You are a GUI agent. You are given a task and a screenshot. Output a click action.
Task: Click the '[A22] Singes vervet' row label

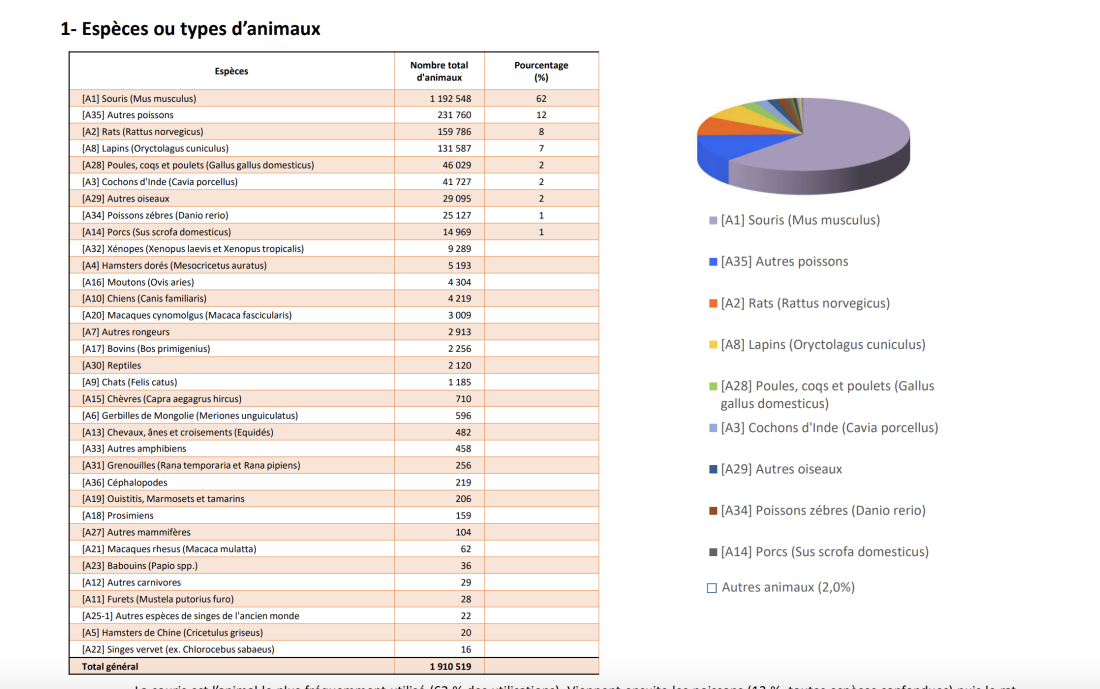pyautogui.click(x=178, y=650)
